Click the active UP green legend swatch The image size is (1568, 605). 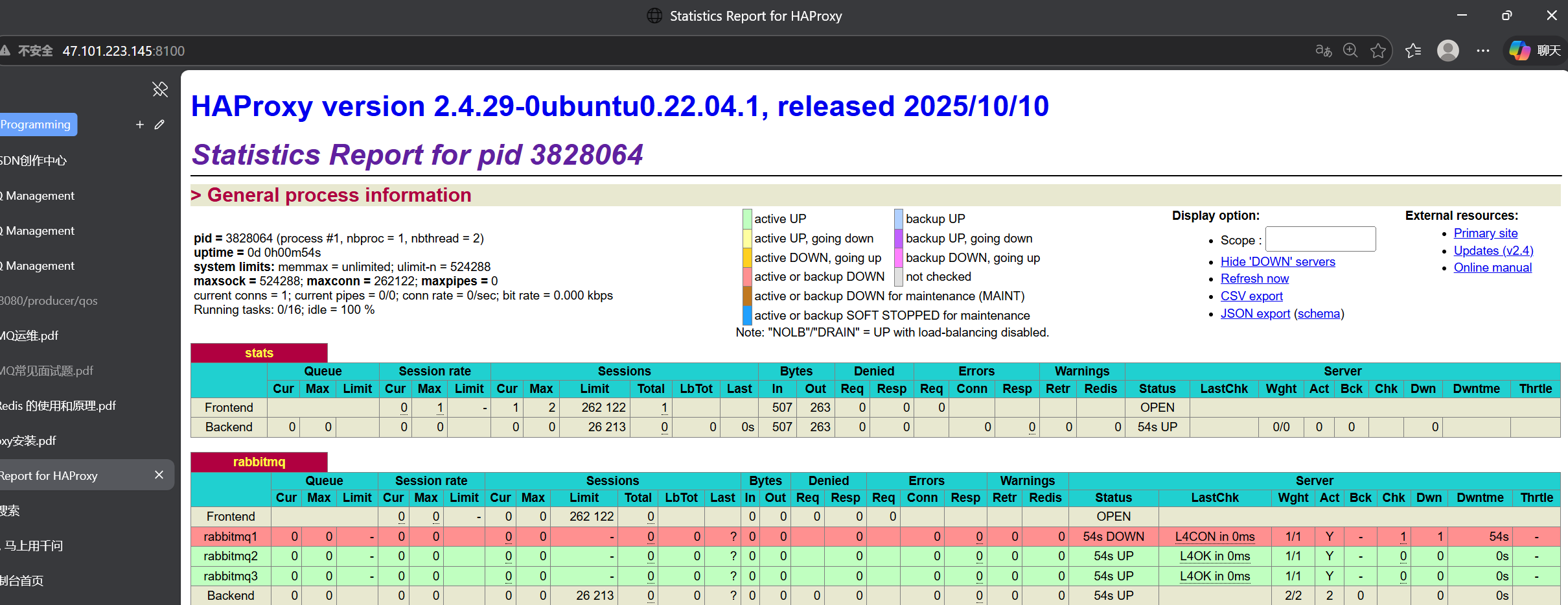(x=747, y=219)
